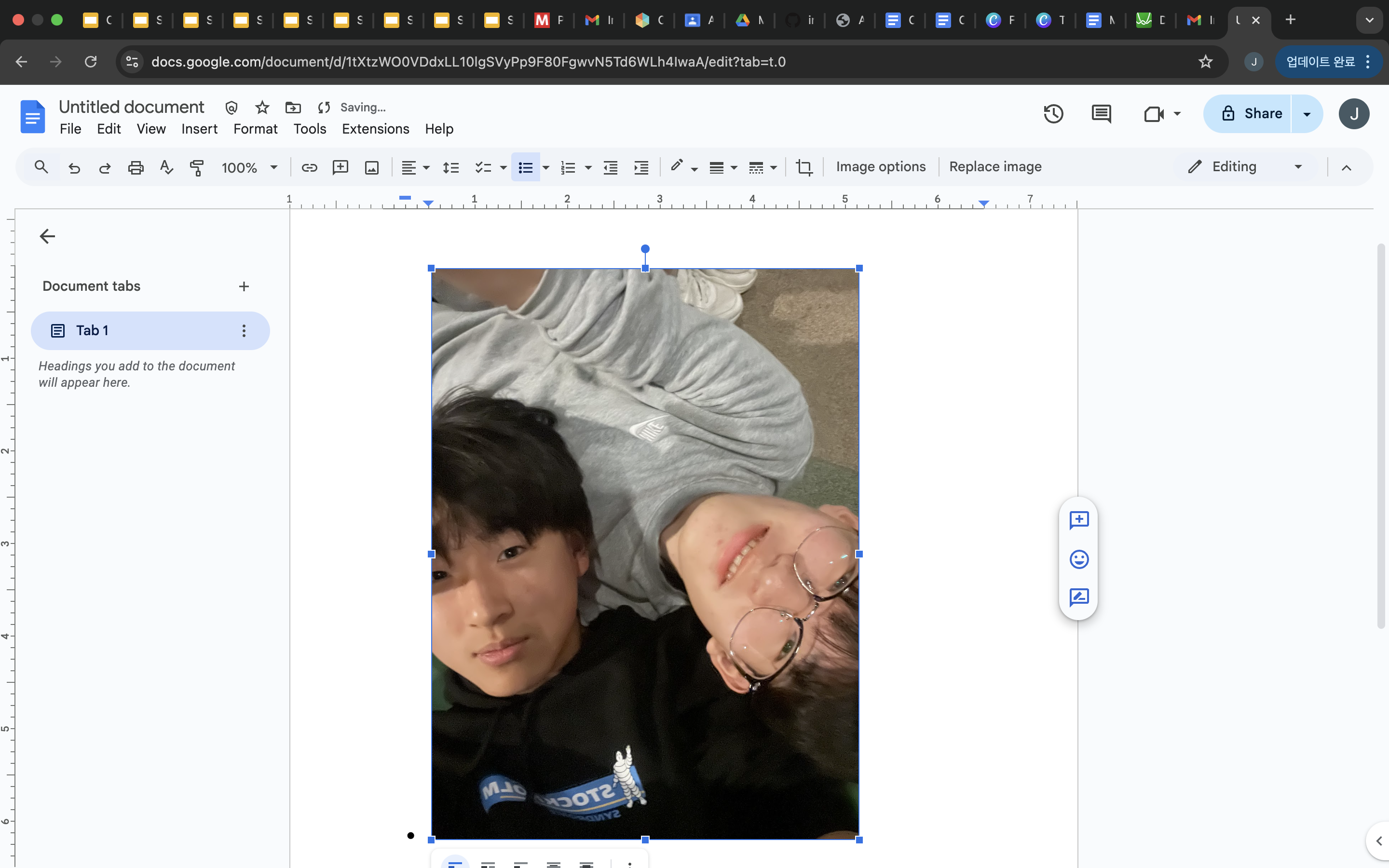Toggle the numbered list button

click(568, 167)
